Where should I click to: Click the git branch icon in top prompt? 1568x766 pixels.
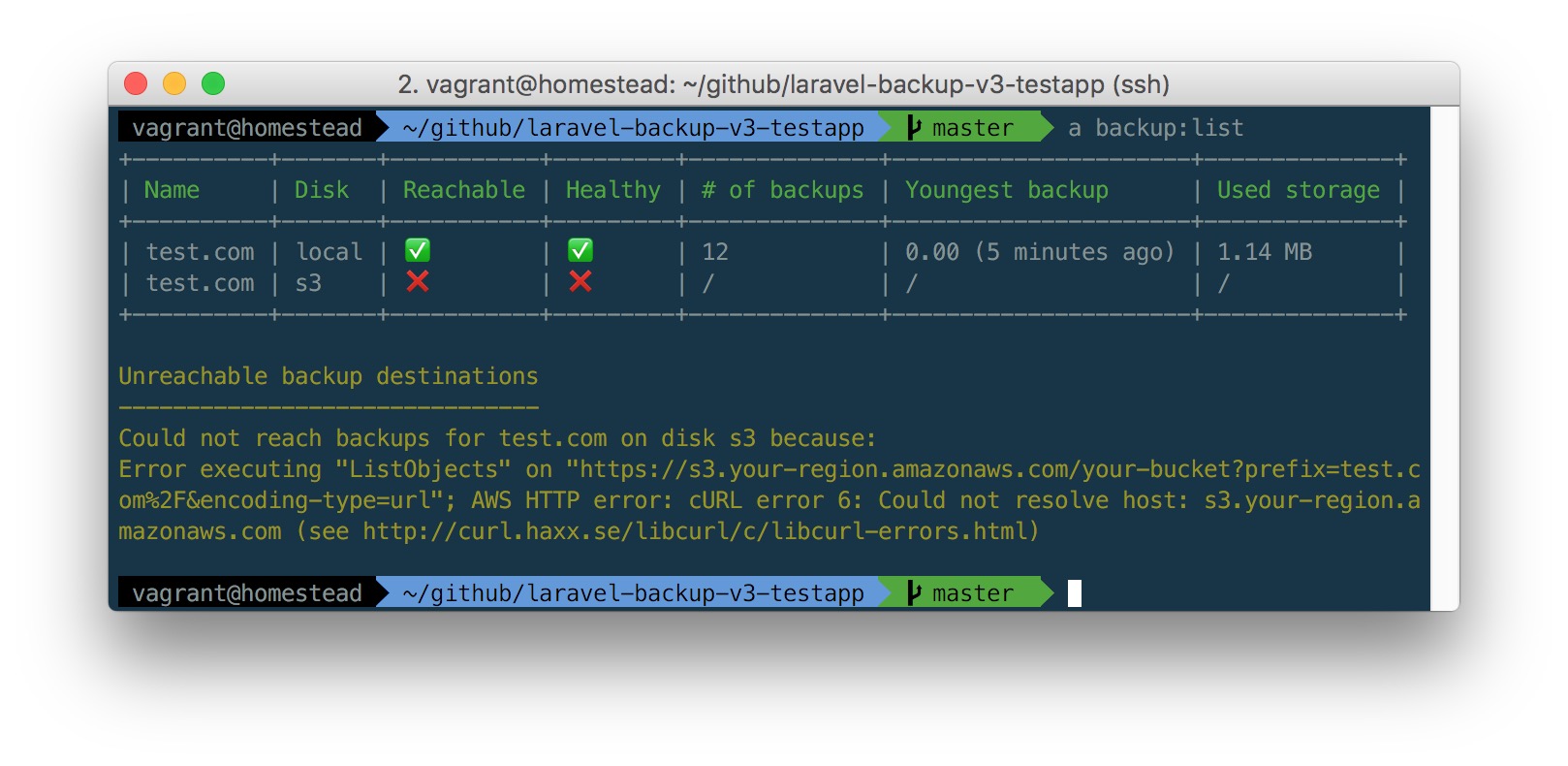[x=914, y=128]
